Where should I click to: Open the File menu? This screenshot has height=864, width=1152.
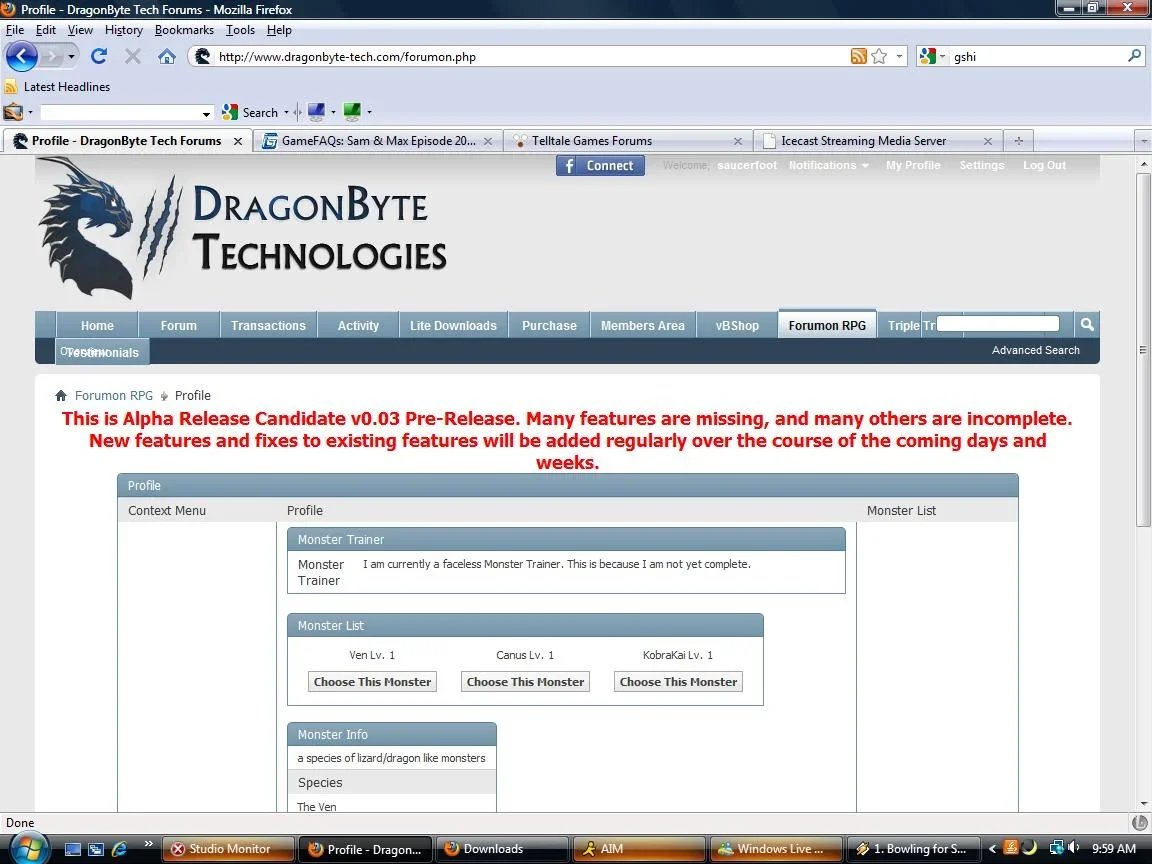coord(15,30)
